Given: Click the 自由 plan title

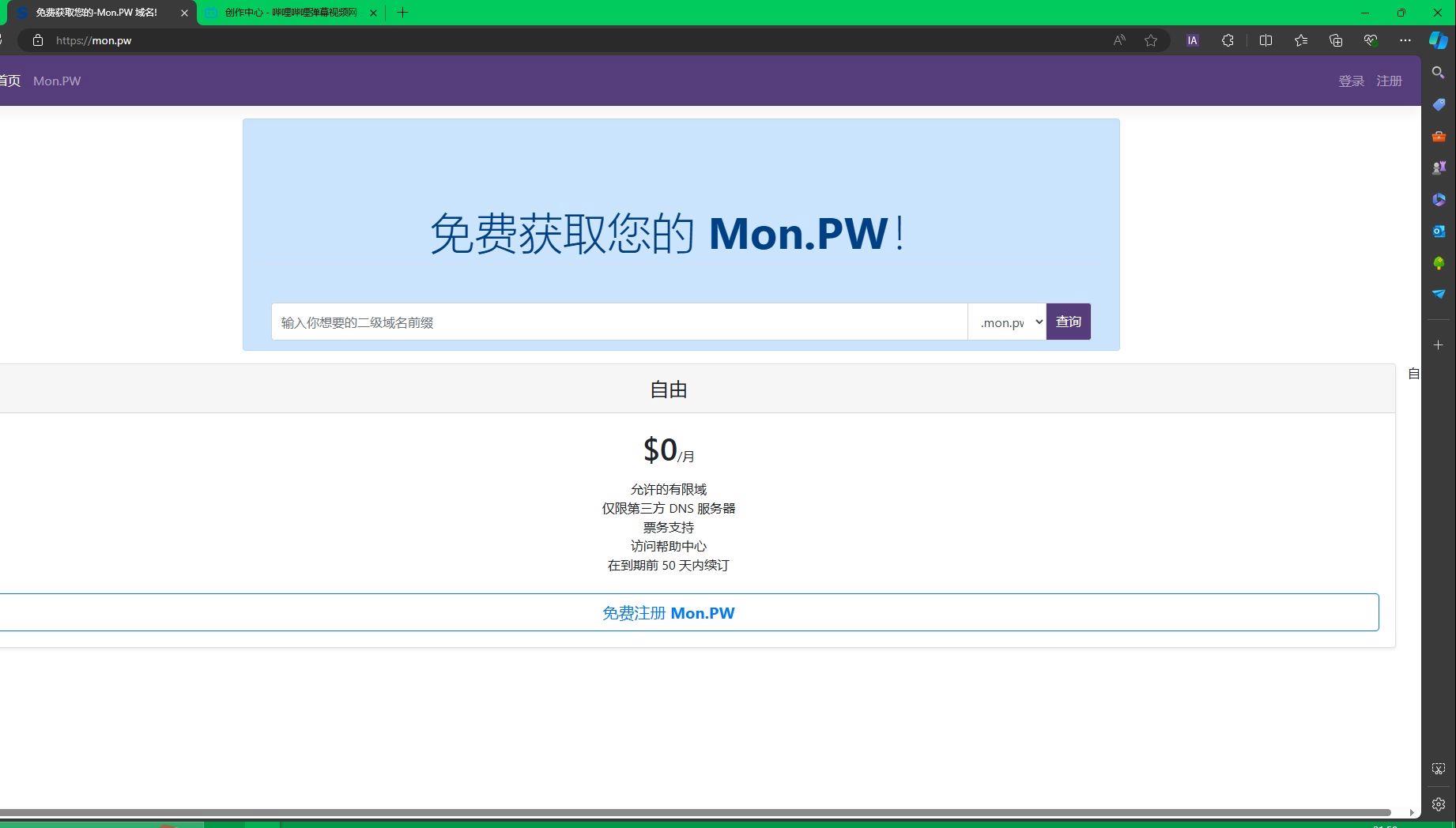Looking at the screenshot, I should pos(669,389).
